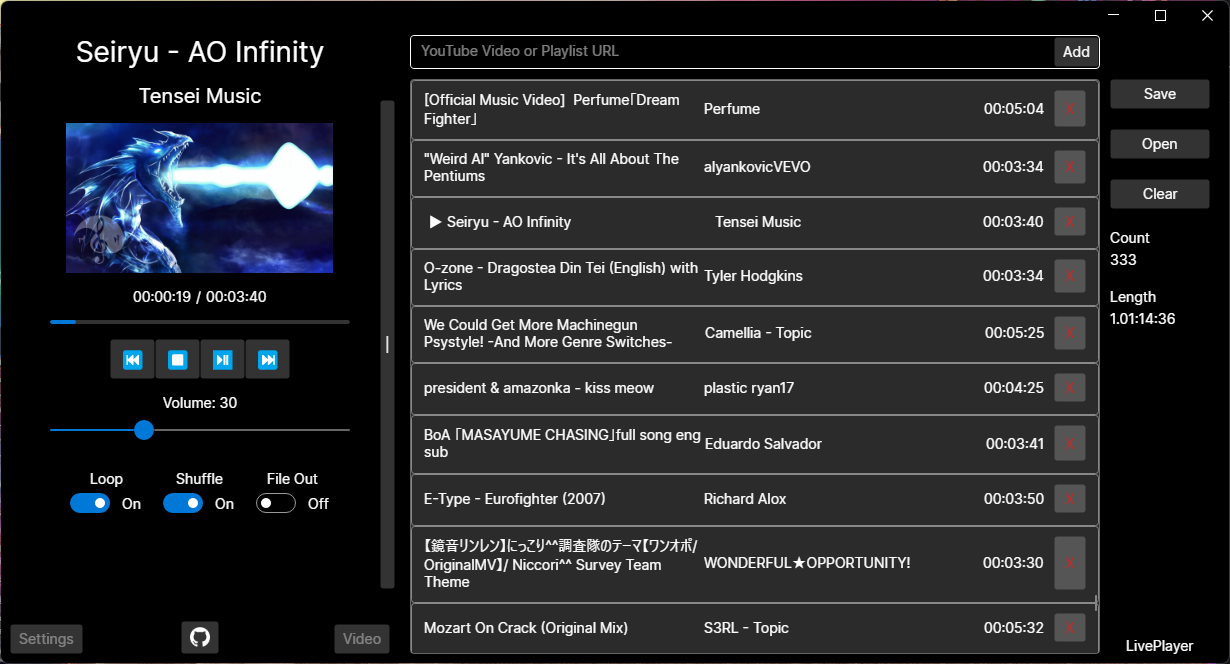Screen dimensions: 1230x664
Task: Enable File Out toggle
Action: tap(276, 503)
